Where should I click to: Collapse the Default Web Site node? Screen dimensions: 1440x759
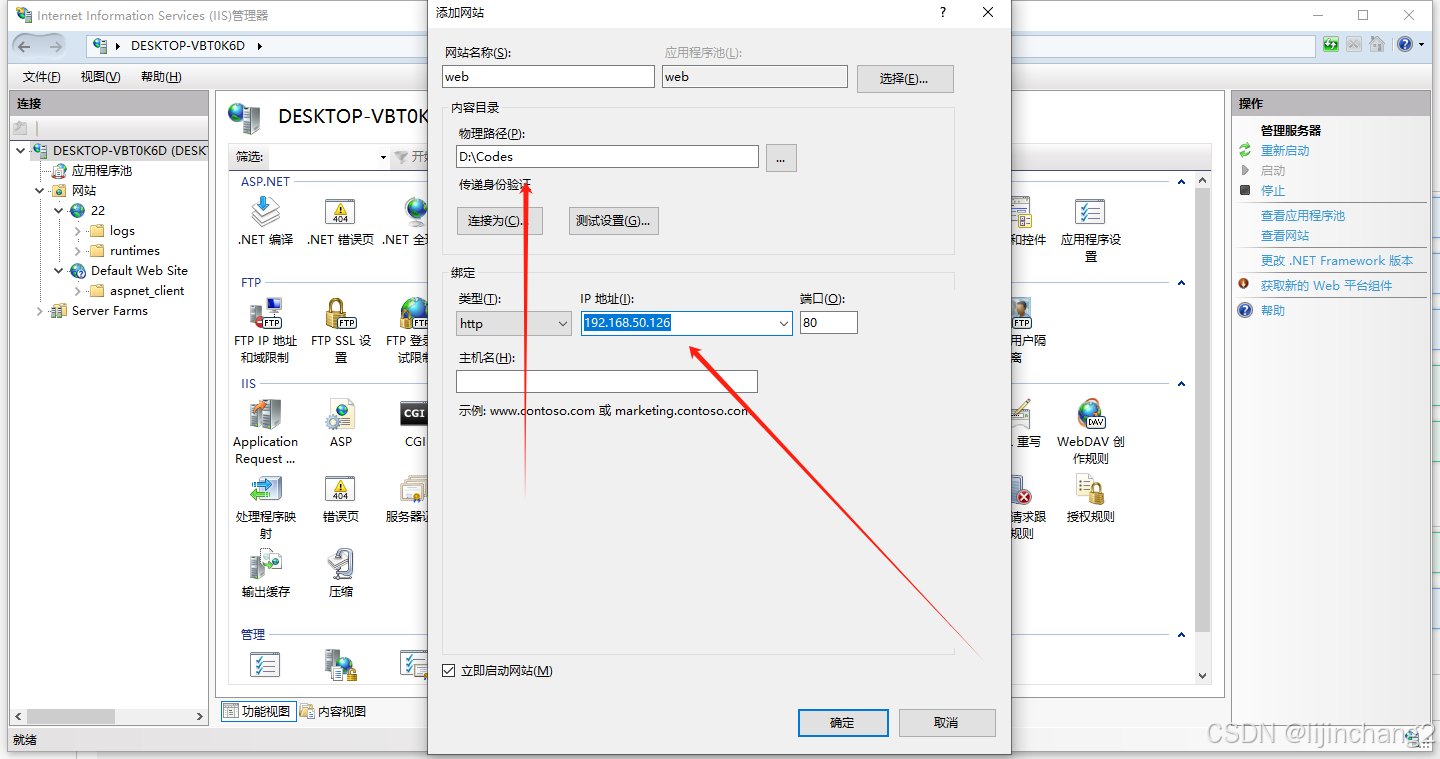59,270
